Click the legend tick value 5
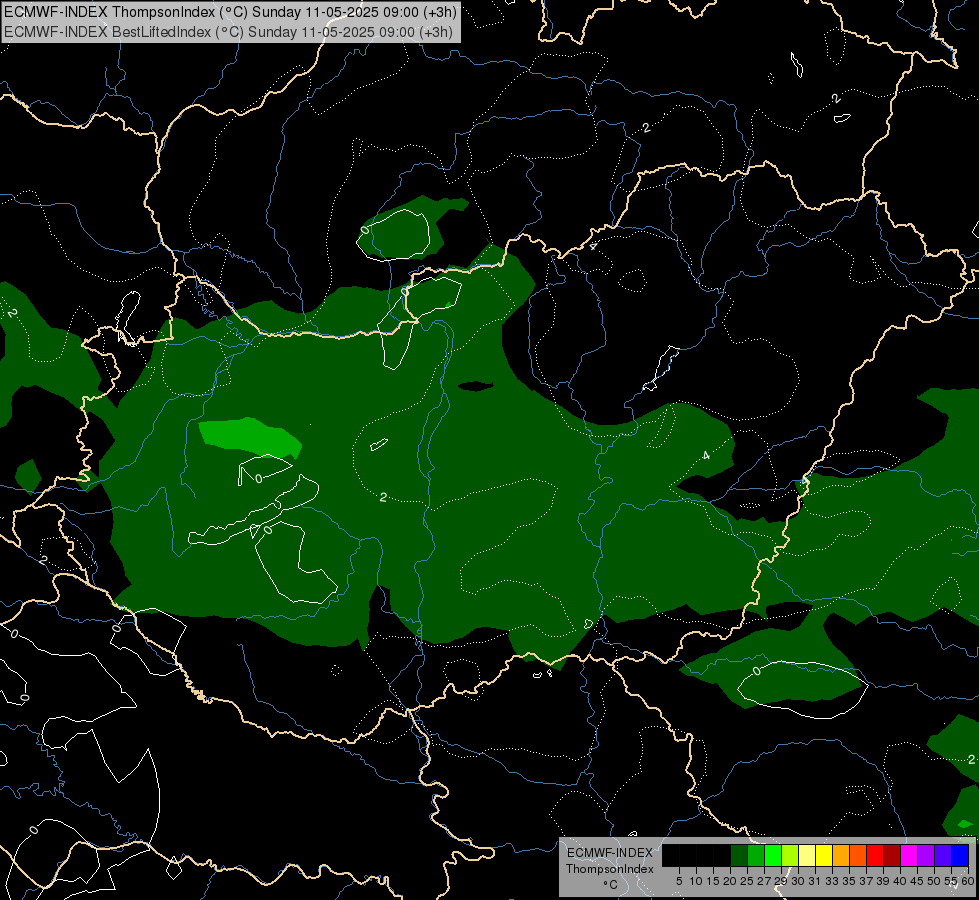The image size is (979, 900). [x=679, y=881]
